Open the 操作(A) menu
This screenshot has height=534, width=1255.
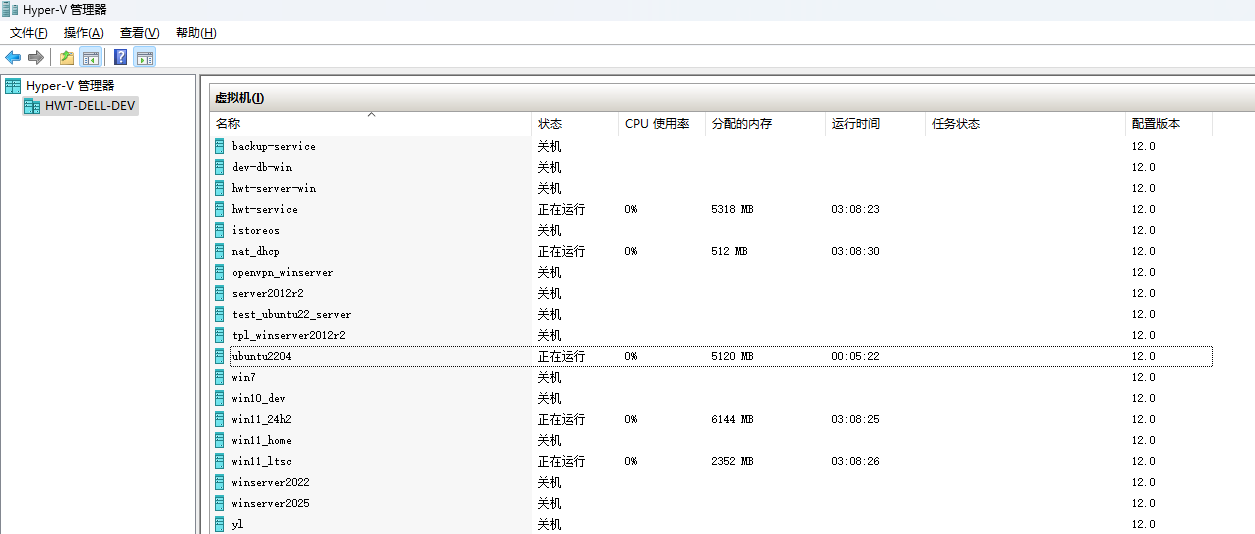point(84,33)
